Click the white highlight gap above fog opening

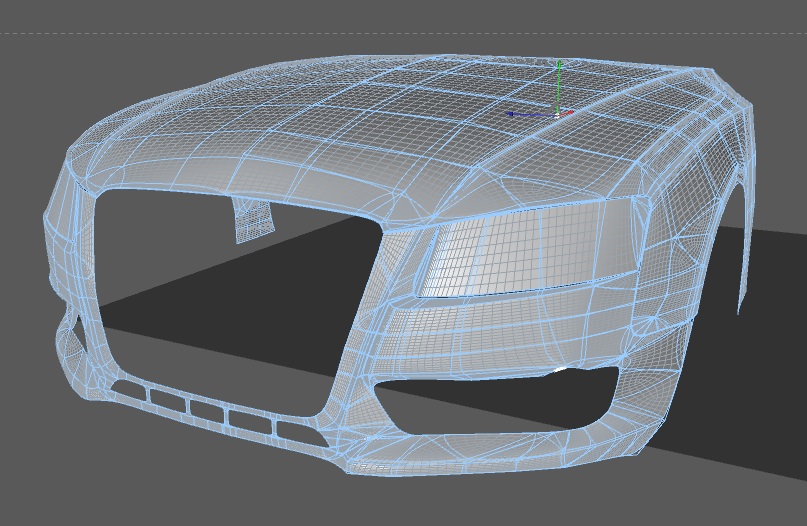560,369
